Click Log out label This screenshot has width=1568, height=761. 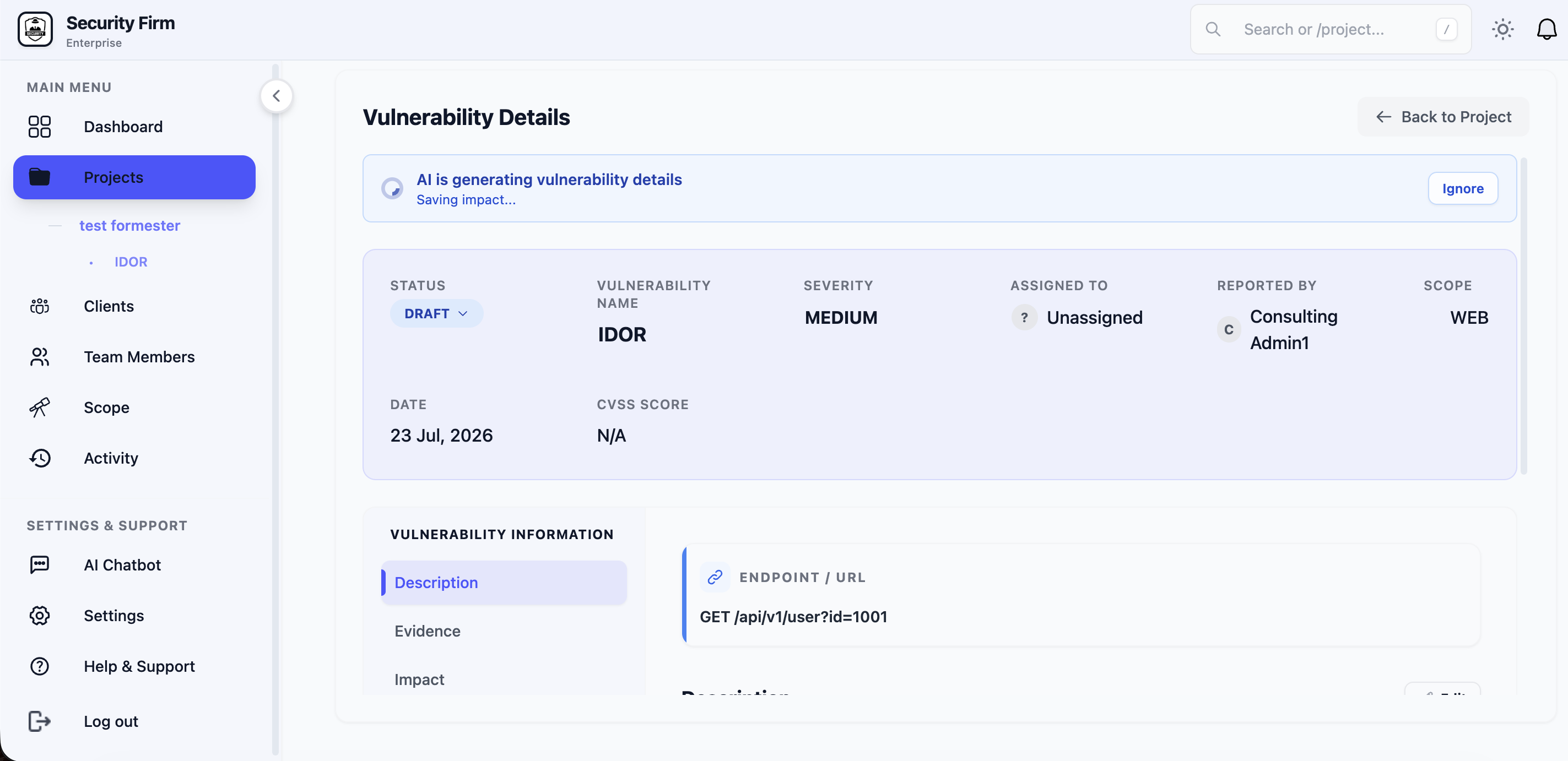click(111, 721)
